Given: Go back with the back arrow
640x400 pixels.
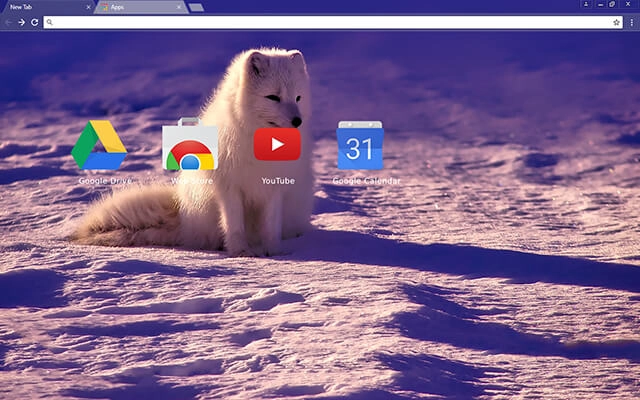Looking at the screenshot, I should click(x=9, y=22).
